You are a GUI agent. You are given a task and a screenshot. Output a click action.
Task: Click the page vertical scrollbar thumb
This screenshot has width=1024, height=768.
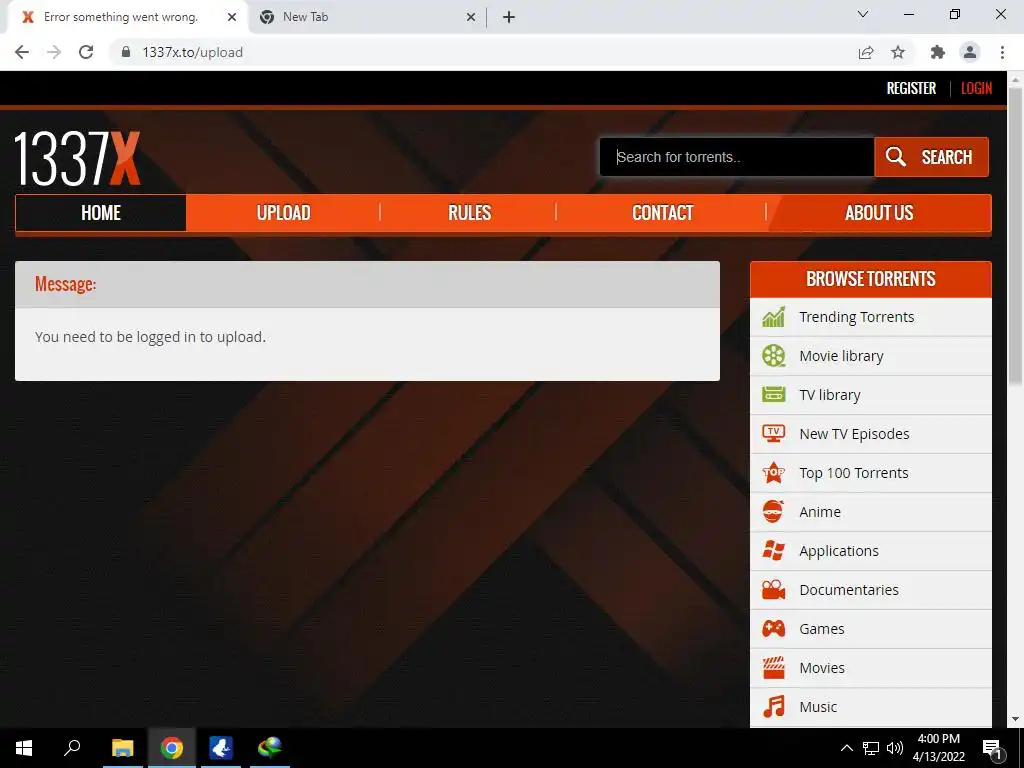1014,235
